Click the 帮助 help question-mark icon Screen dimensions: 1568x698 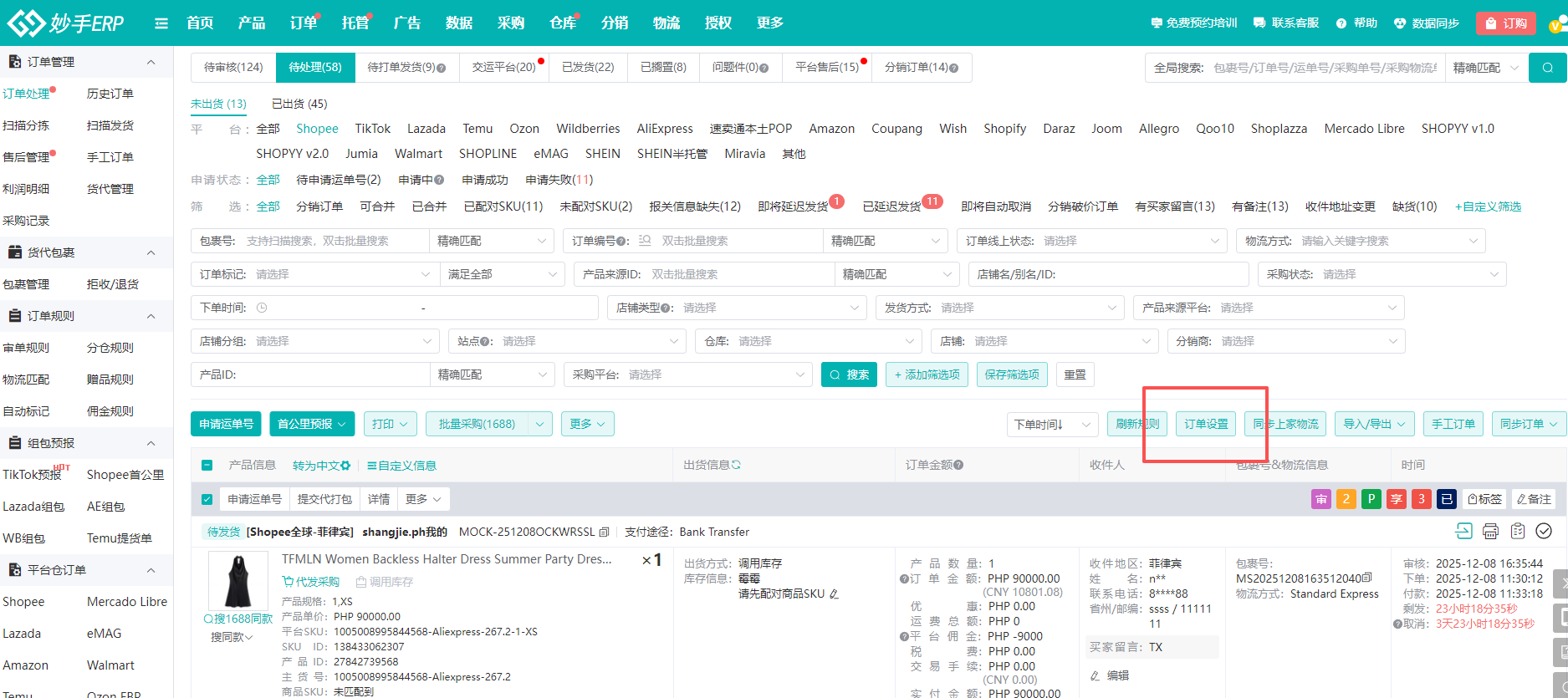(1341, 23)
